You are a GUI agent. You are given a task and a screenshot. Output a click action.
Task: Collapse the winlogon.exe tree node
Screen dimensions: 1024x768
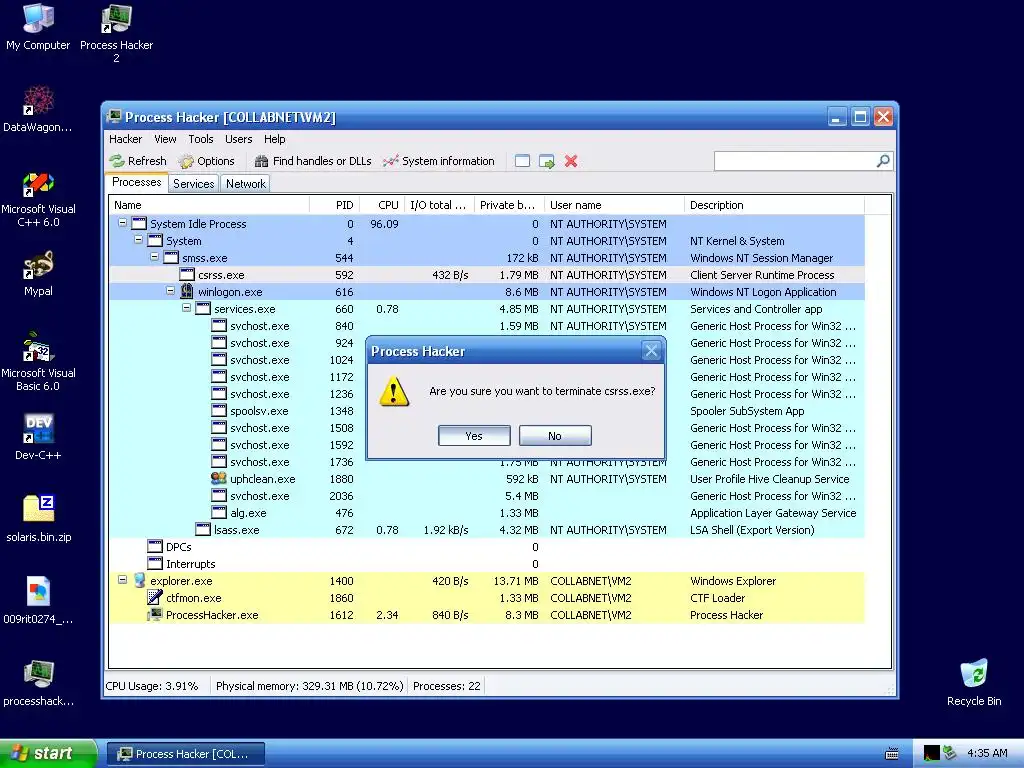pos(170,291)
